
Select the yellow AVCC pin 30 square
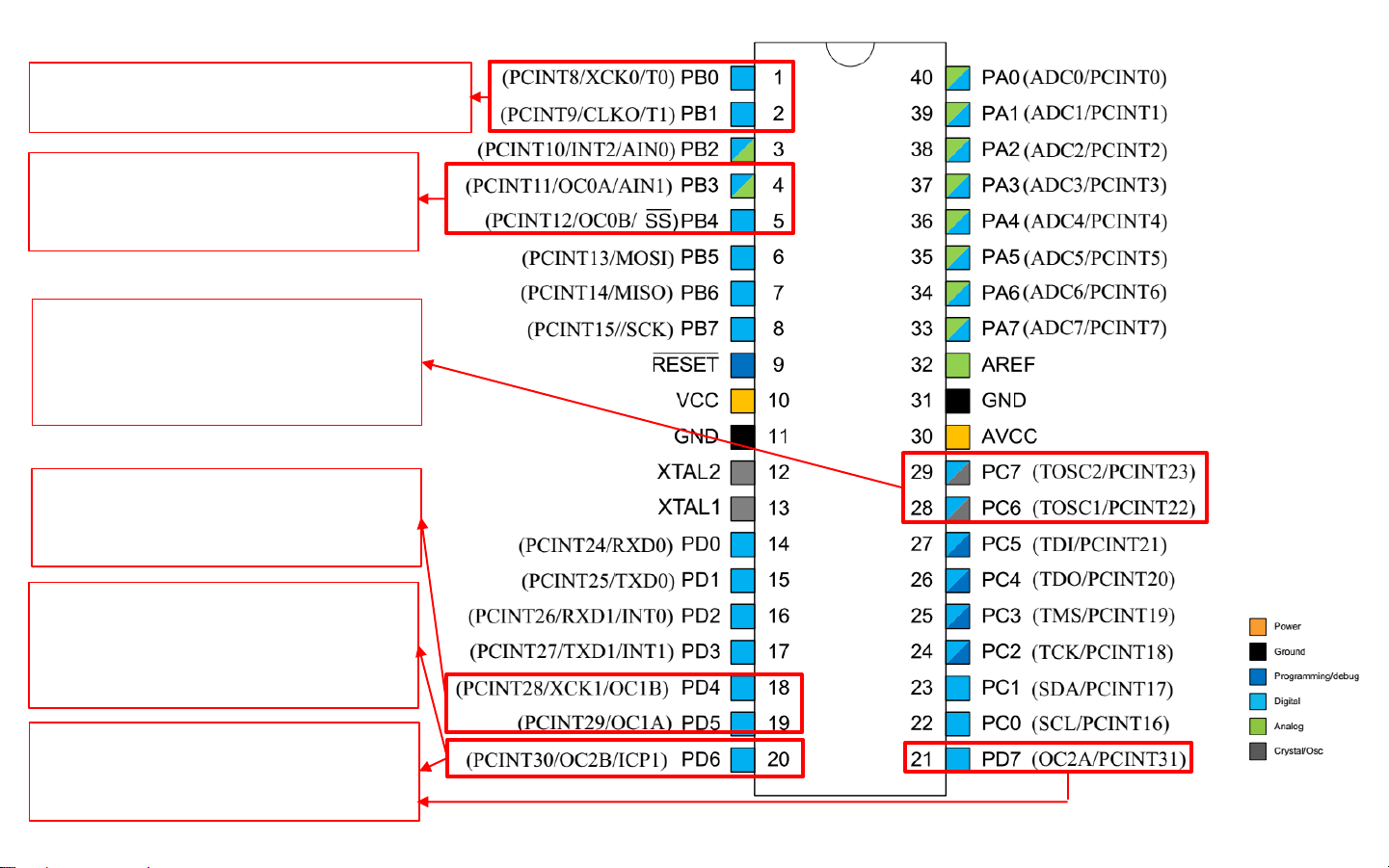pos(957,436)
